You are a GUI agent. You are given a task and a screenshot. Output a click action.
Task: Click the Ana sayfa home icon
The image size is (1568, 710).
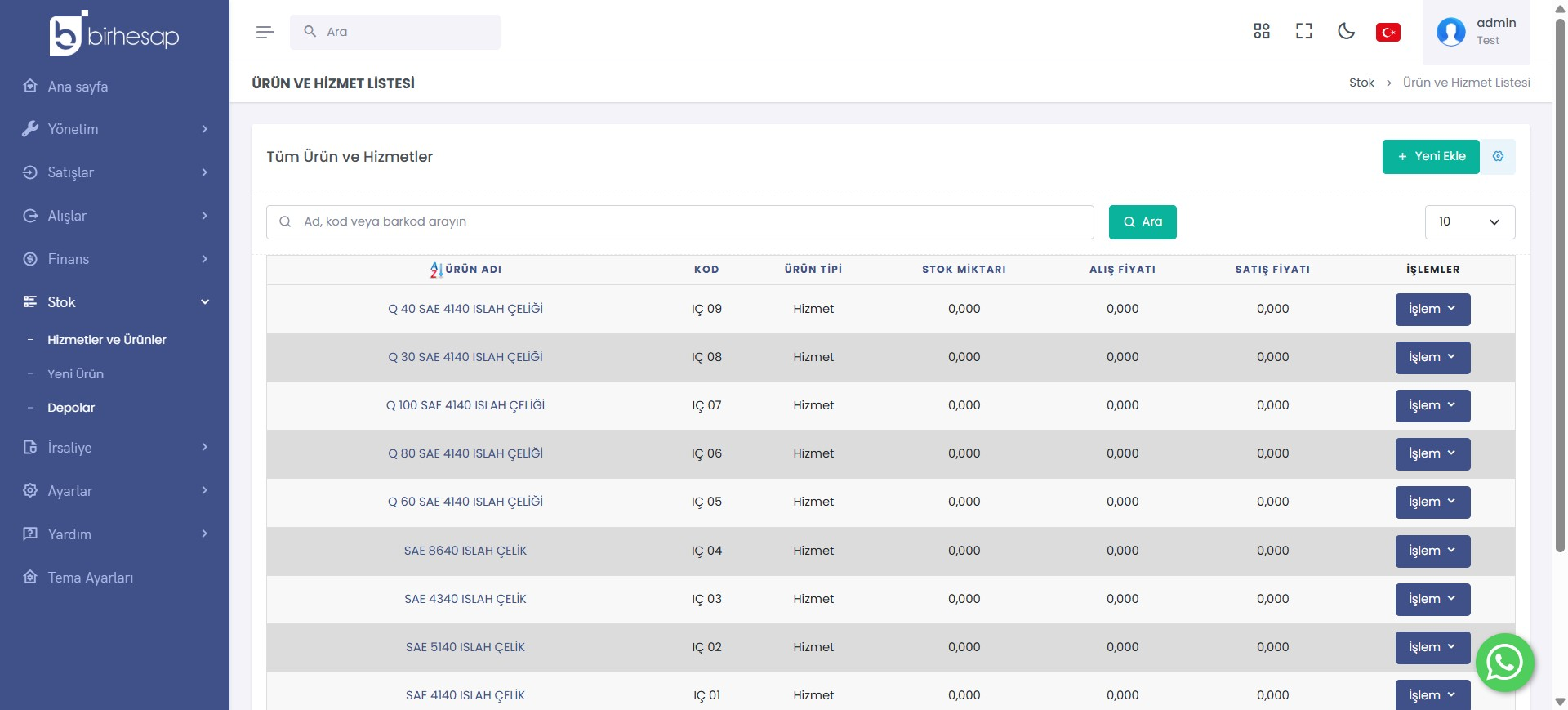tap(30, 86)
